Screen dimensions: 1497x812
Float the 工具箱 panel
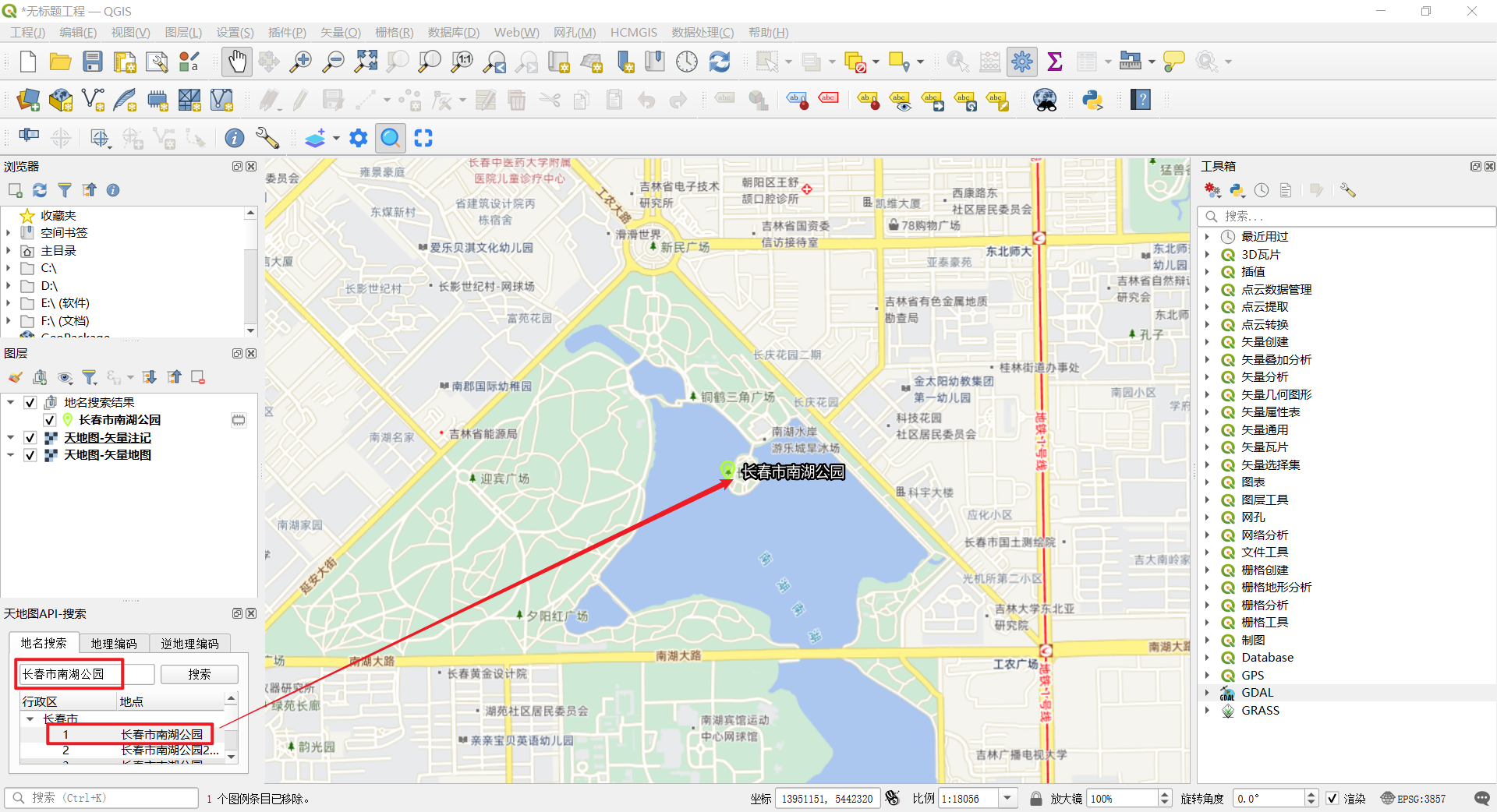tap(1475, 166)
